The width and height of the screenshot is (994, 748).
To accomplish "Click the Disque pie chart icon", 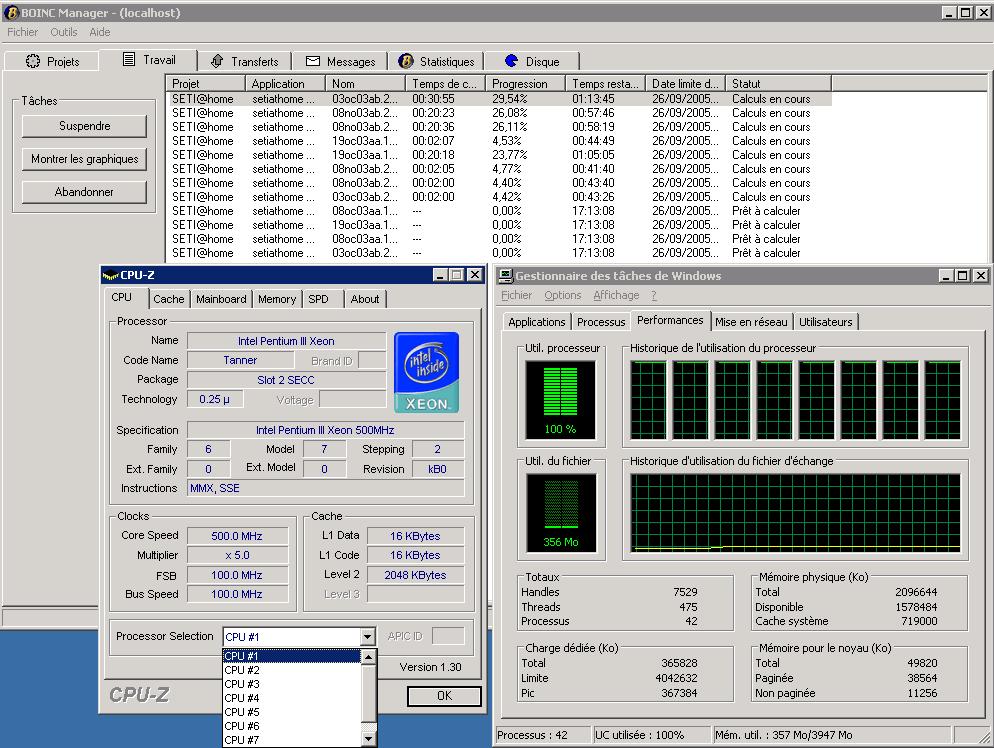I will click(x=511, y=61).
